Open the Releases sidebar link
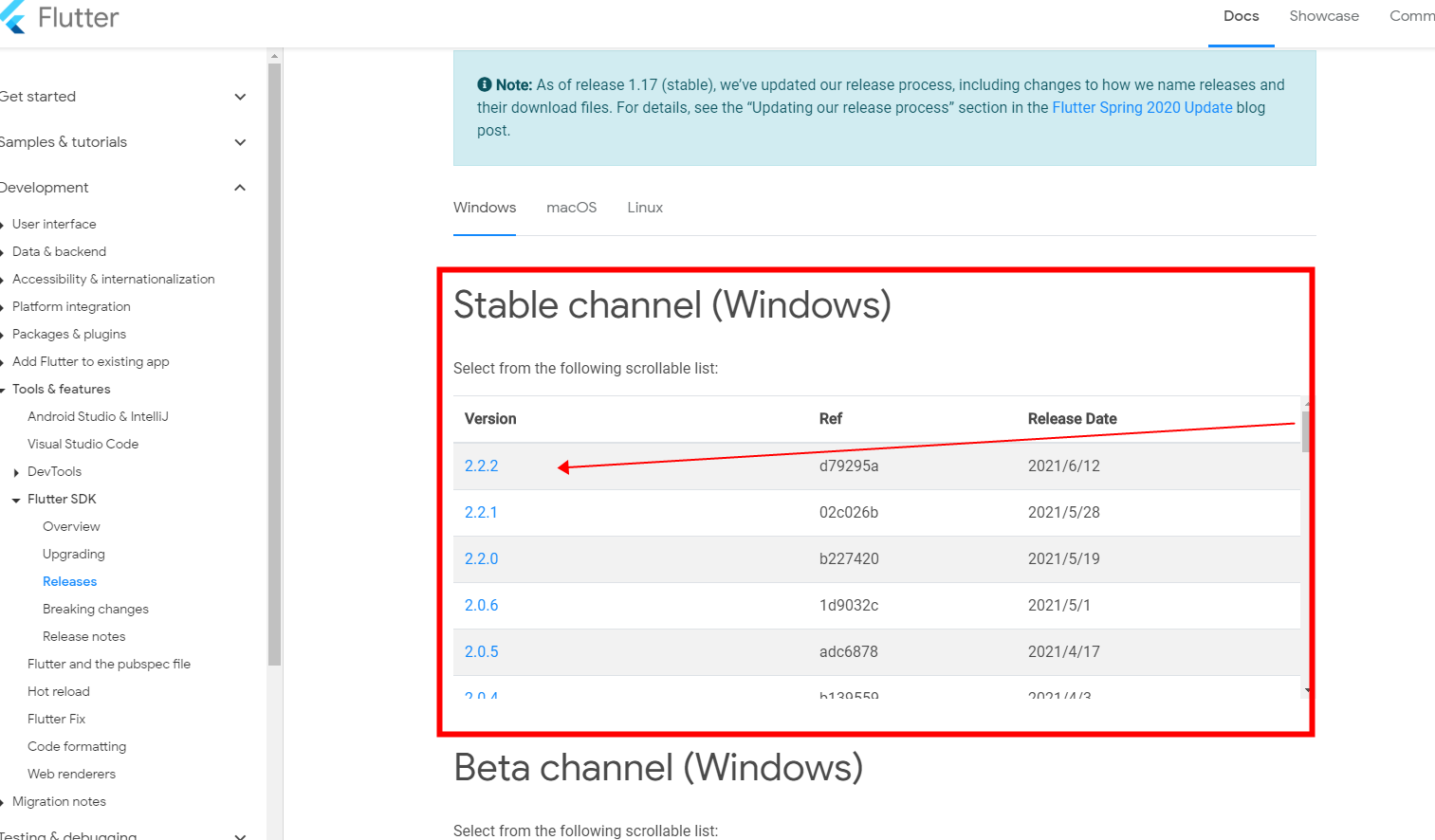The height and width of the screenshot is (840, 1435). pyautogui.click(x=69, y=582)
